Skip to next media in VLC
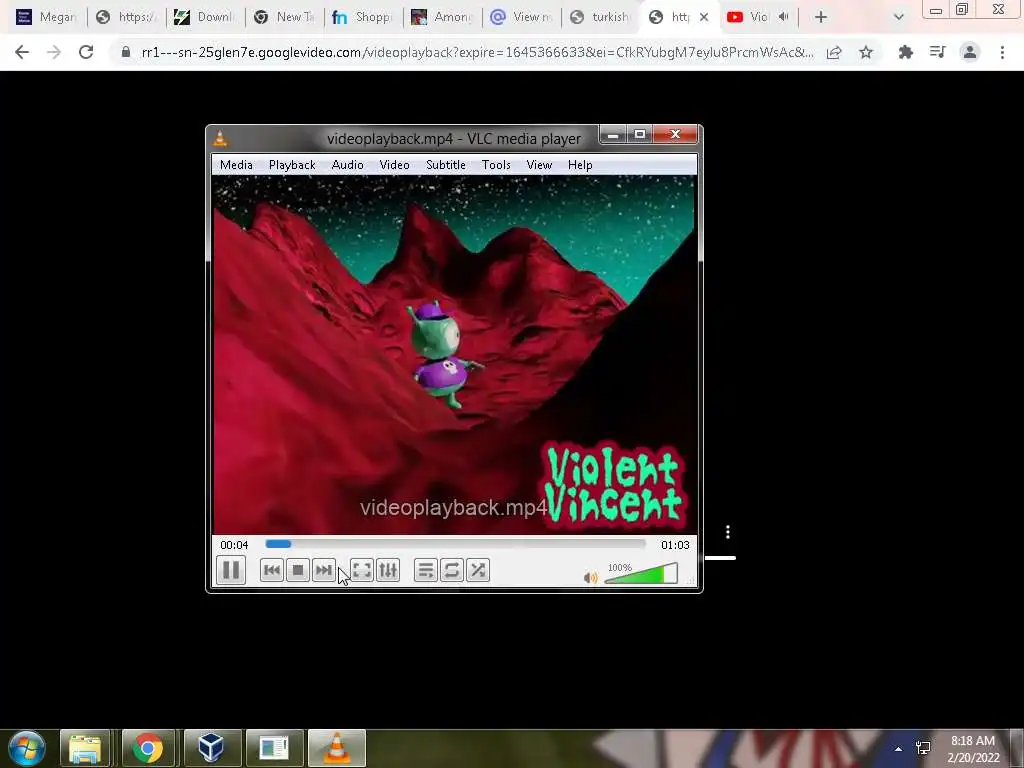Image resolution: width=1024 pixels, height=768 pixels. (324, 571)
